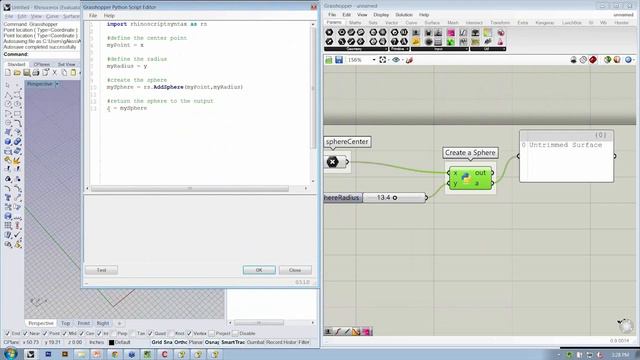Click the pink icon on the Grasshopper canvas's bottom-left toolbar
Viewport: 640px width, 360px height.
coord(367,332)
